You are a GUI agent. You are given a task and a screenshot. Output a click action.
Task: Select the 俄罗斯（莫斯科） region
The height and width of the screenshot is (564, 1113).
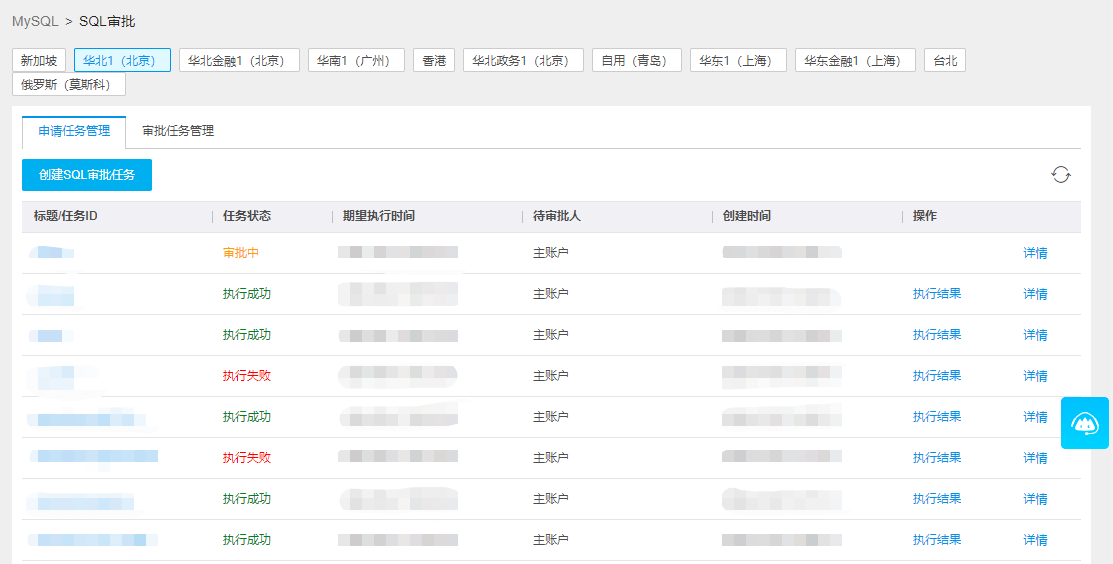(x=68, y=84)
